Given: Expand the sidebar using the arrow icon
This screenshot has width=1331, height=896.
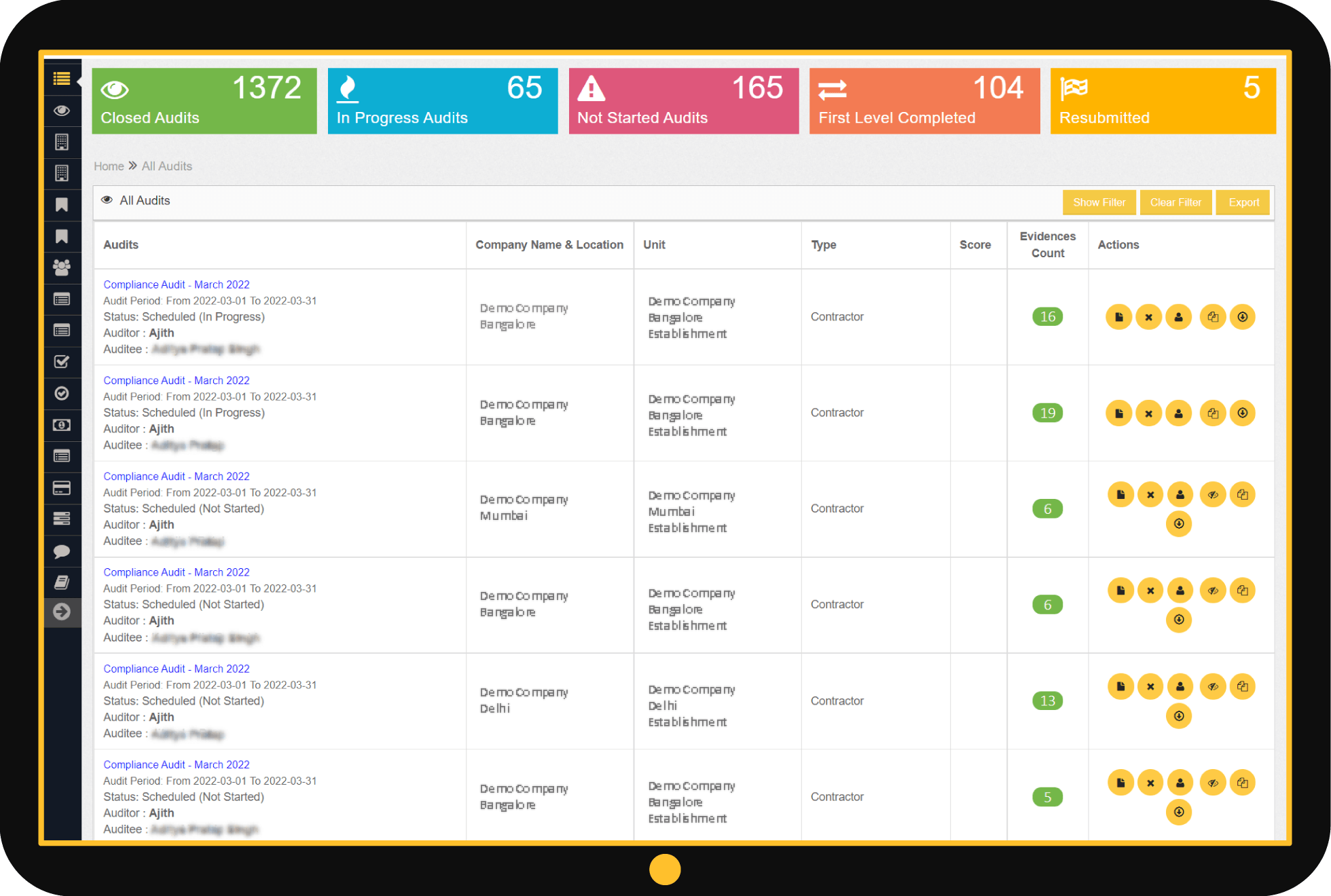Looking at the screenshot, I should 62,612.
